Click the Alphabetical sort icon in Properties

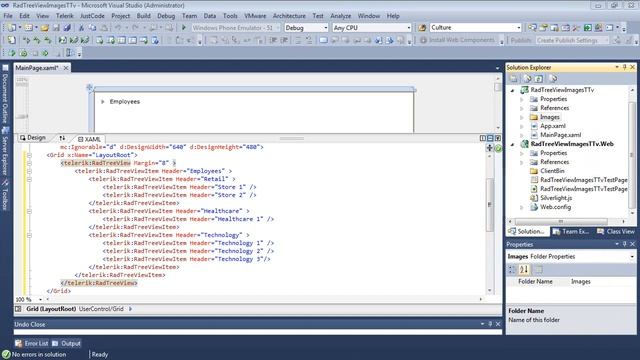pyautogui.click(x=524, y=269)
